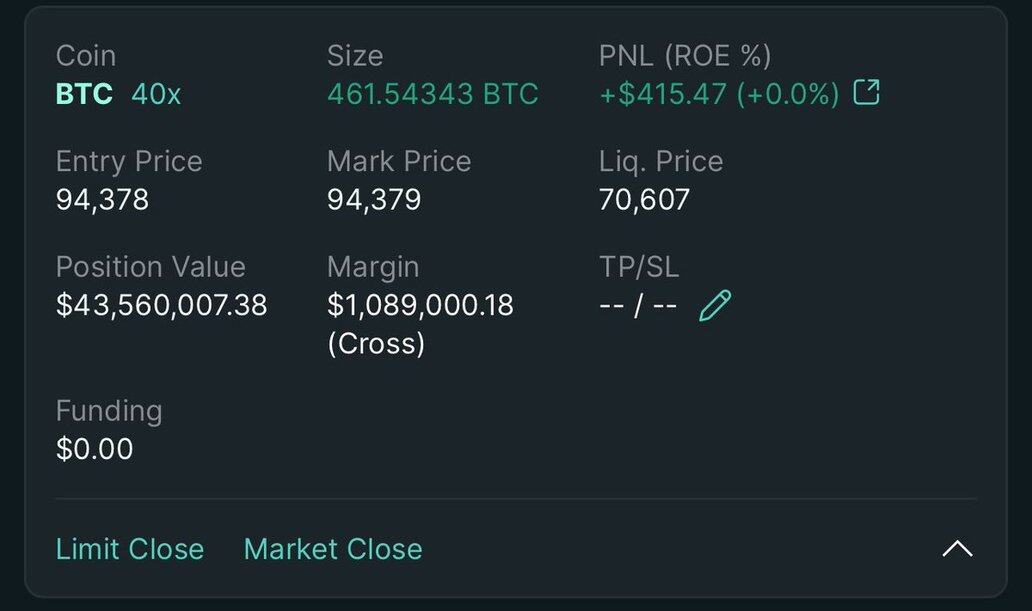
Task: Click the Limit Close link
Action: [130, 549]
